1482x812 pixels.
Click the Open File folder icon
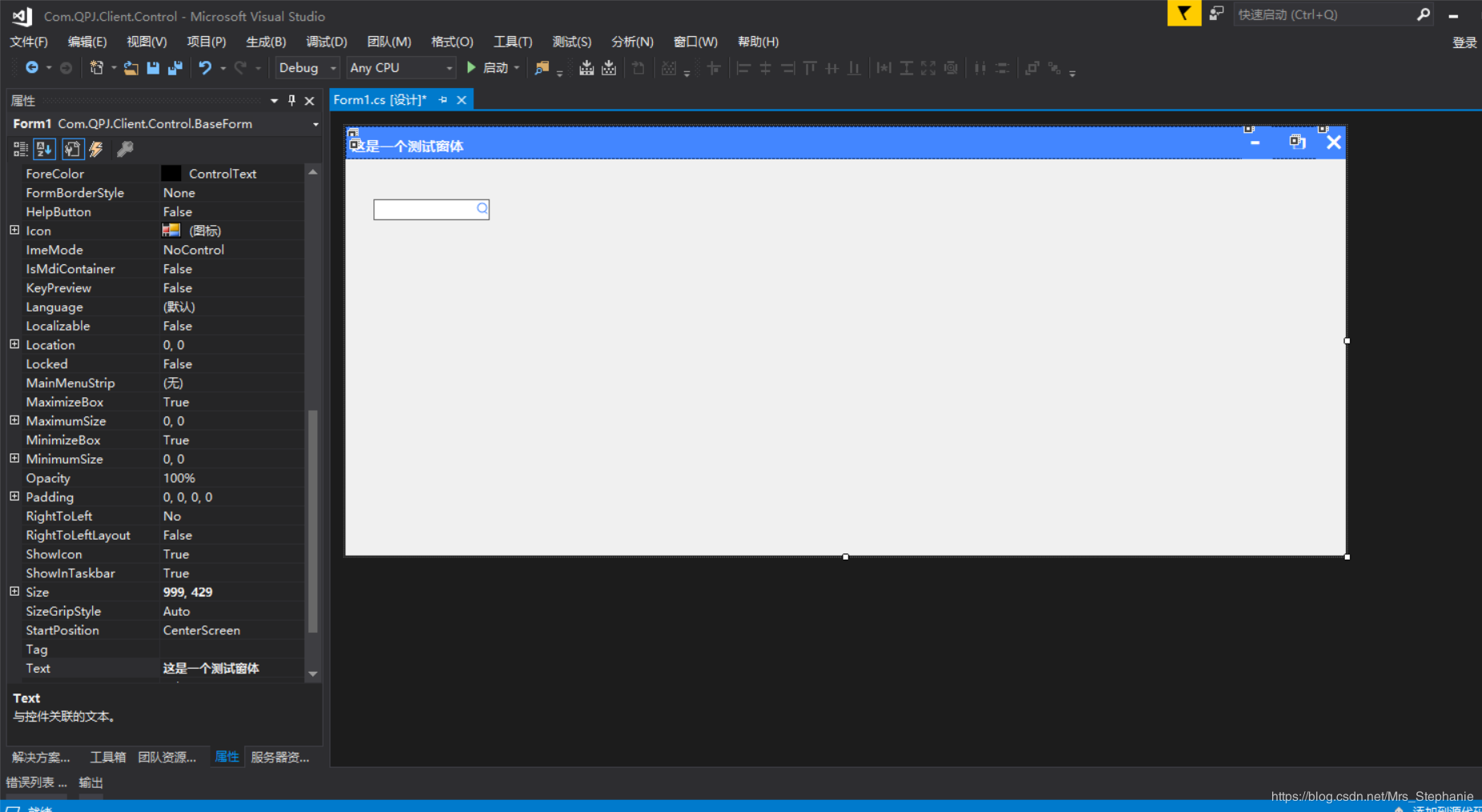tap(131, 68)
